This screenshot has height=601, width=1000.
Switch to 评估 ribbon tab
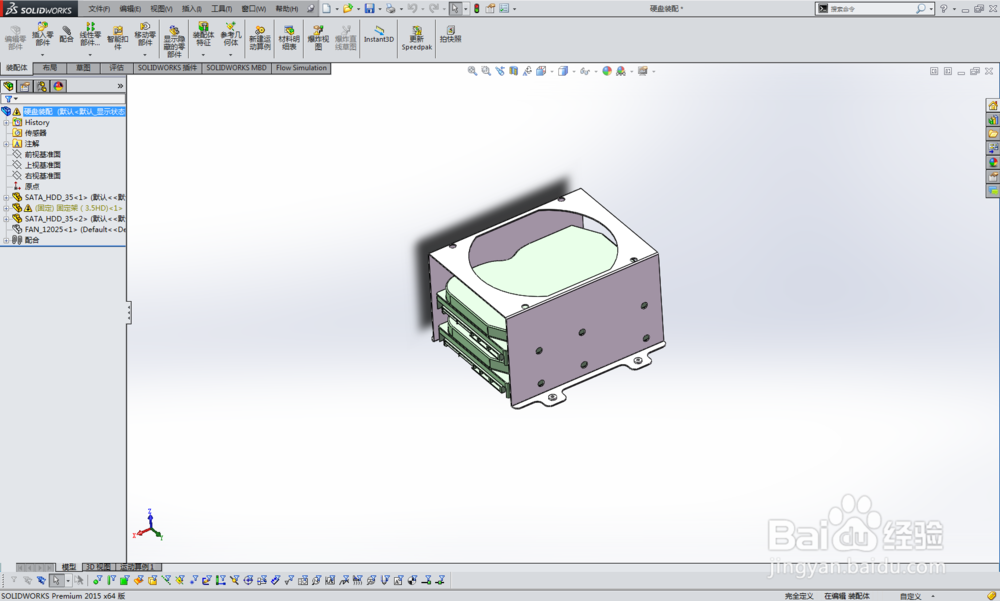[x=117, y=68]
